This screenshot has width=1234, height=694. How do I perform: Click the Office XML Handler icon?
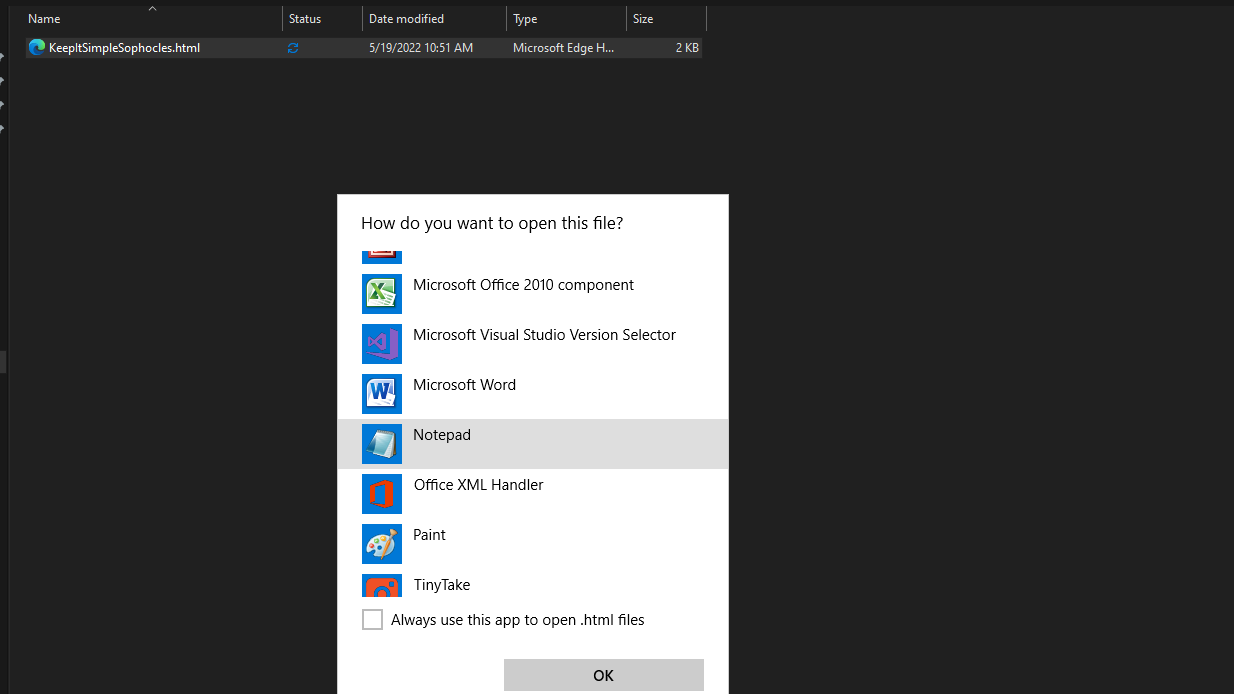pyautogui.click(x=382, y=494)
